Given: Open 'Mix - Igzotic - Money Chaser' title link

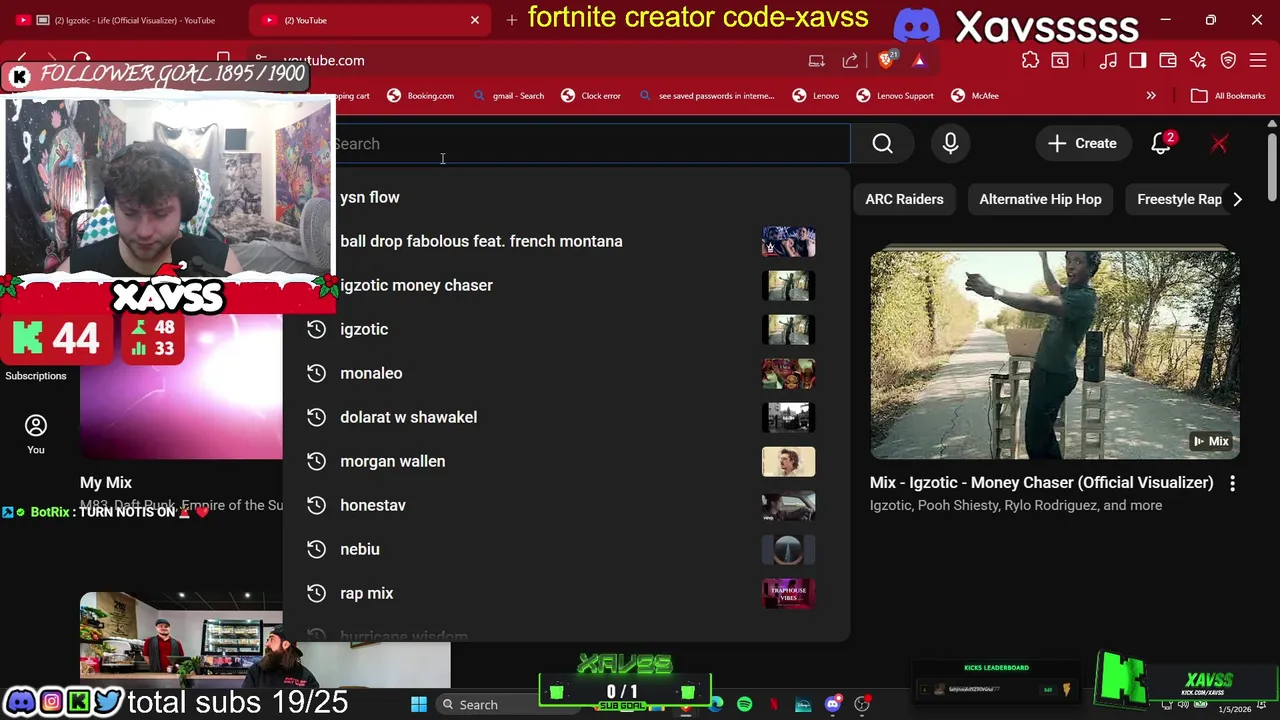Looking at the screenshot, I should click(1041, 482).
